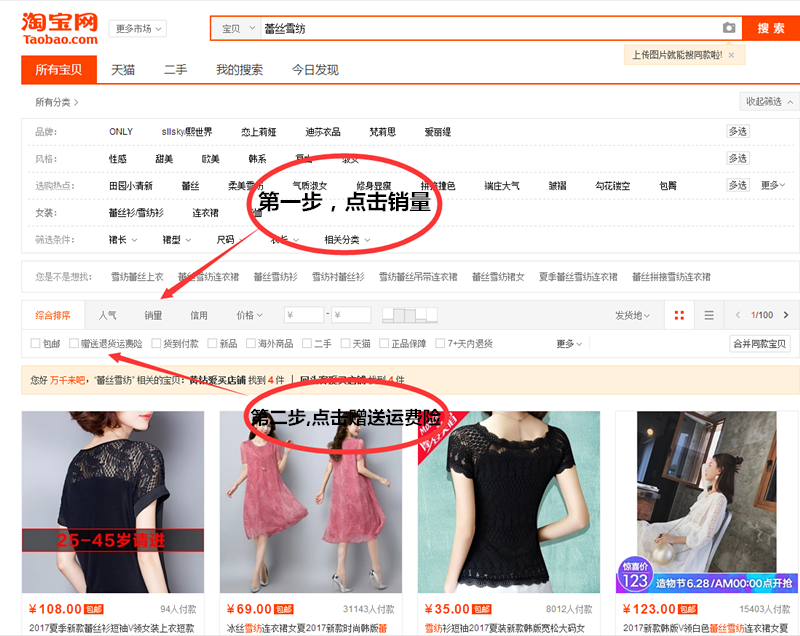Close the upload image tooltip
Screen dimensions: 800x636
click(x=731, y=55)
